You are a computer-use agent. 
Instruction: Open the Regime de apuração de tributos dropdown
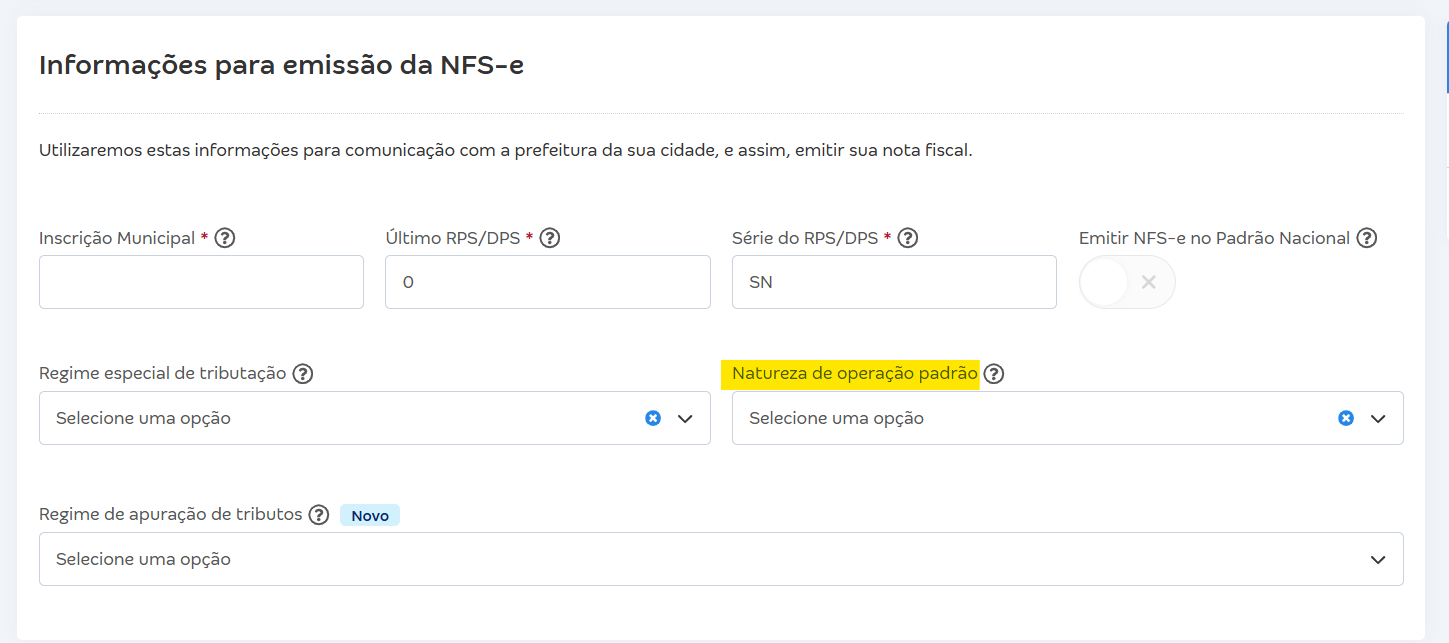tap(1378, 558)
